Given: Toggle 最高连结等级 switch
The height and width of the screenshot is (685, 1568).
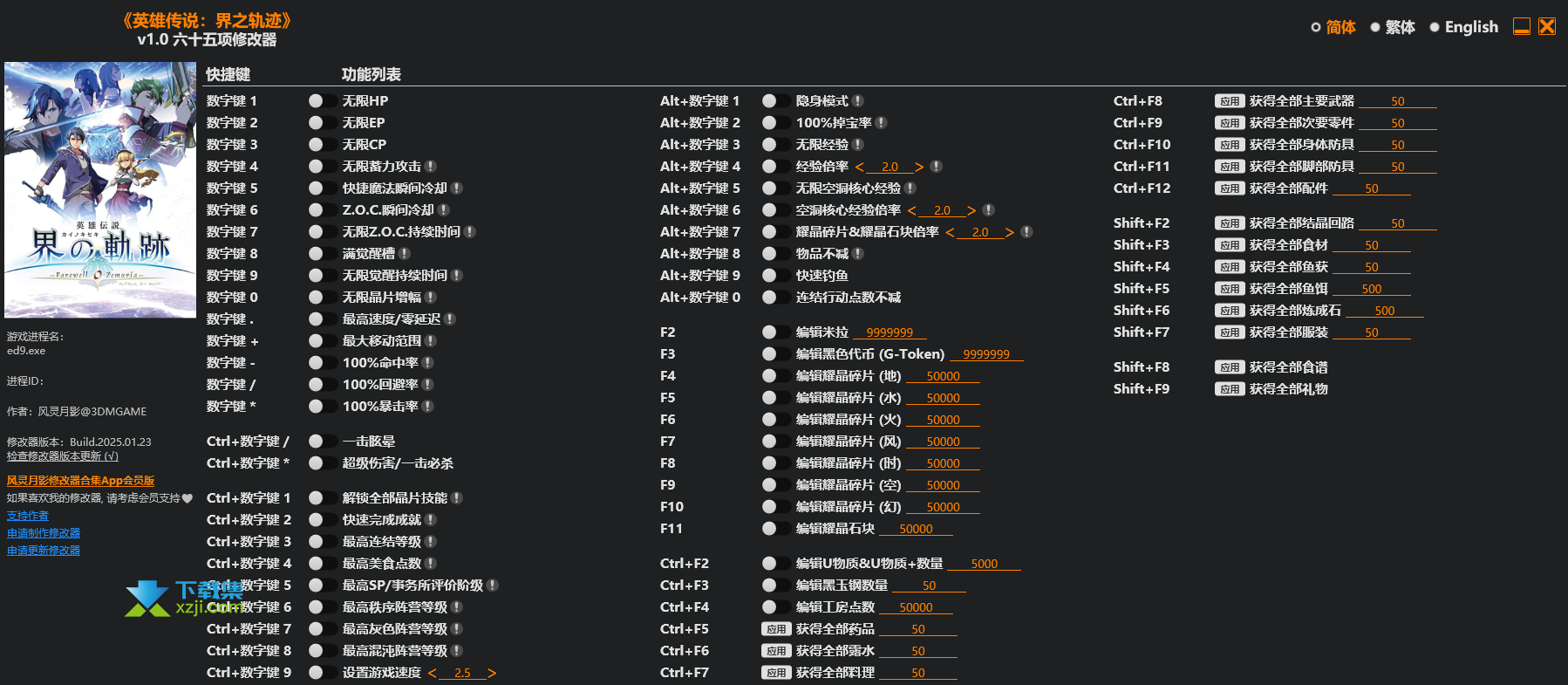Looking at the screenshot, I should pos(322,541).
